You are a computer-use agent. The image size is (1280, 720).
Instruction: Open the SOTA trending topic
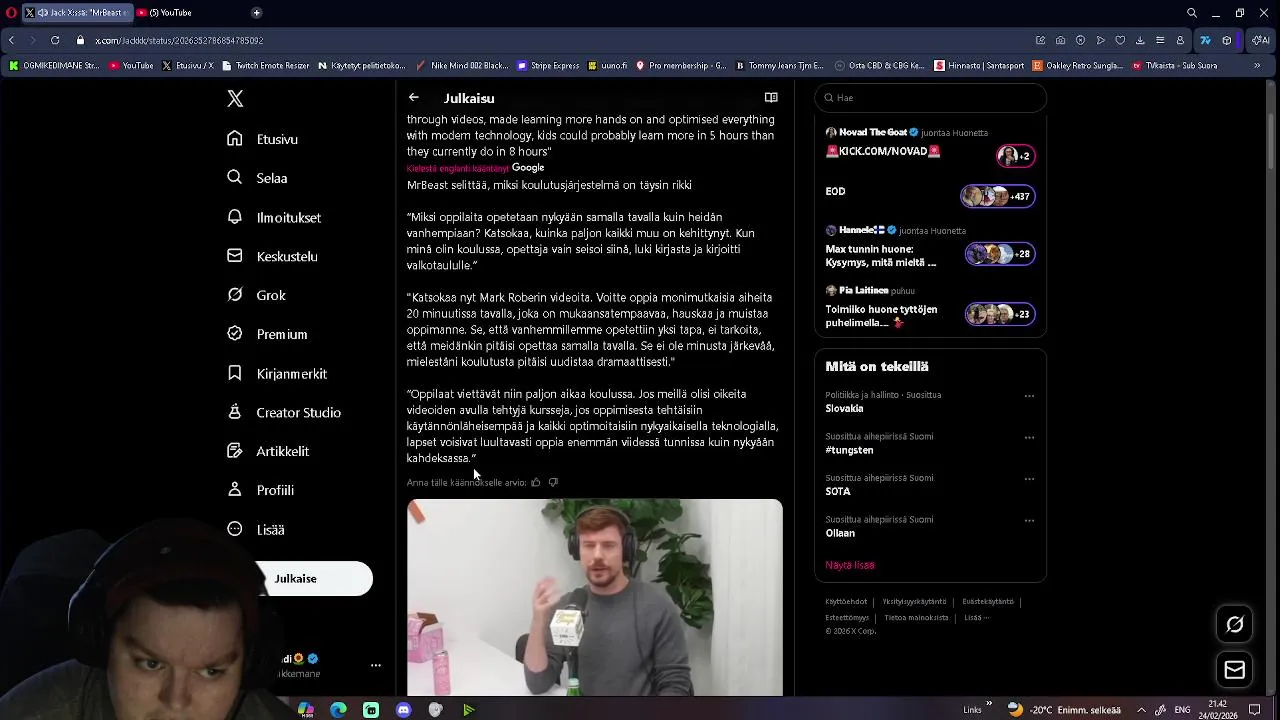pyautogui.click(x=838, y=491)
